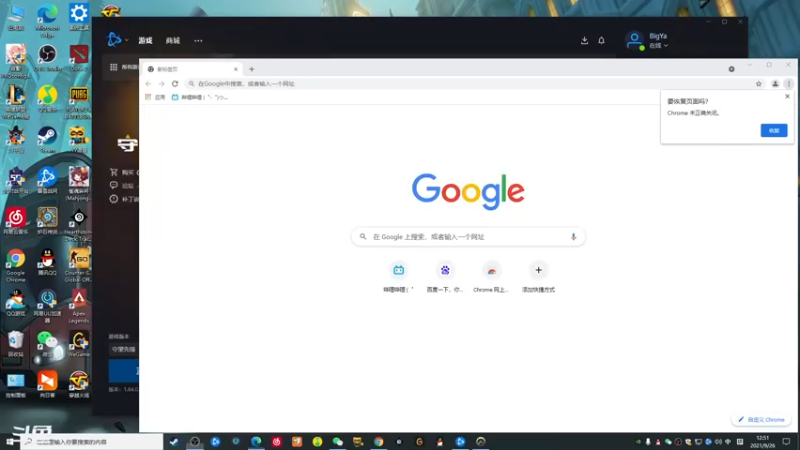Open the Shop tab in Battle.net
This screenshot has width=800, height=450.
[x=173, y=40]
